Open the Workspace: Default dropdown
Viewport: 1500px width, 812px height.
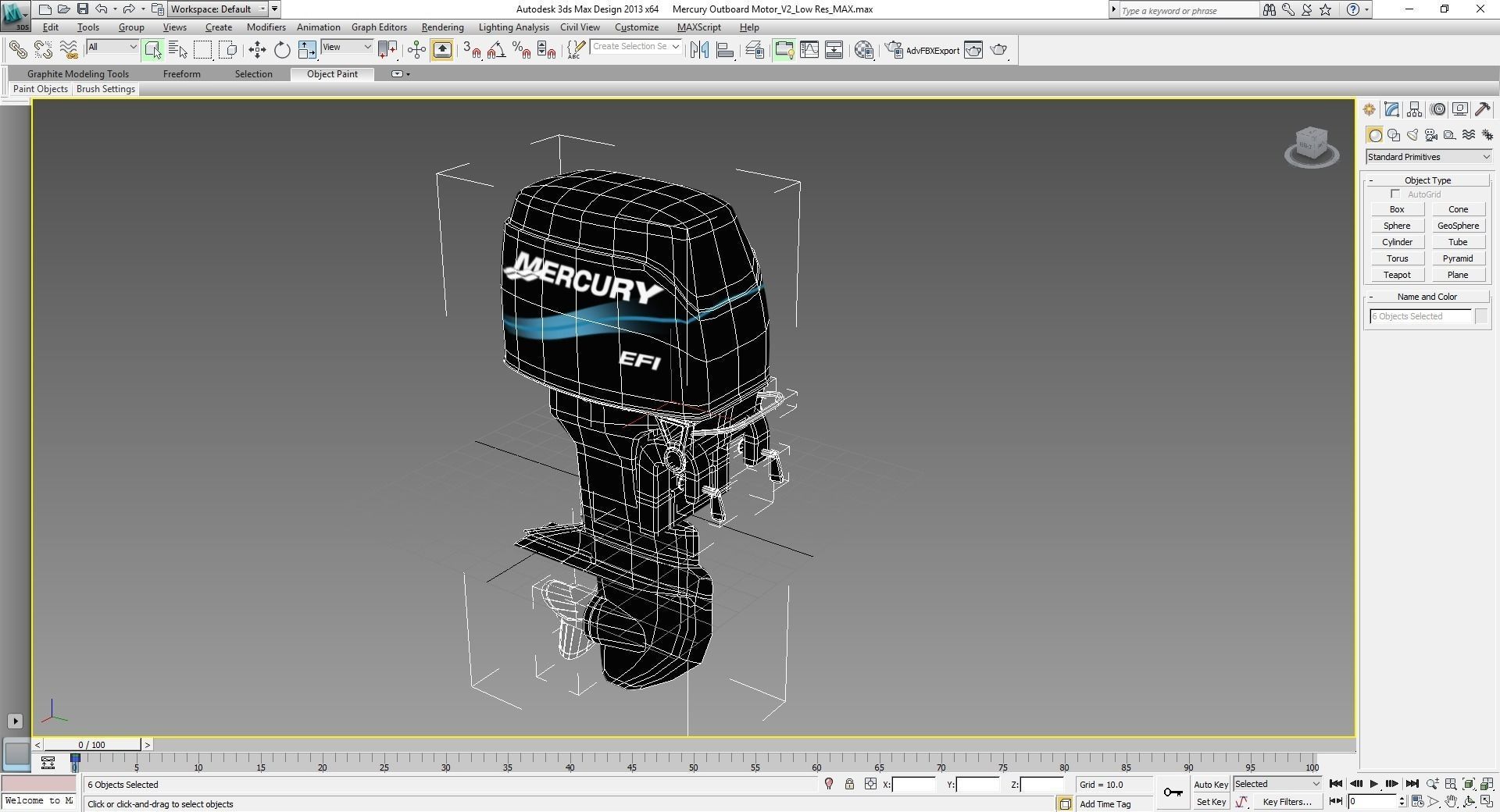[x=218, y=9]
